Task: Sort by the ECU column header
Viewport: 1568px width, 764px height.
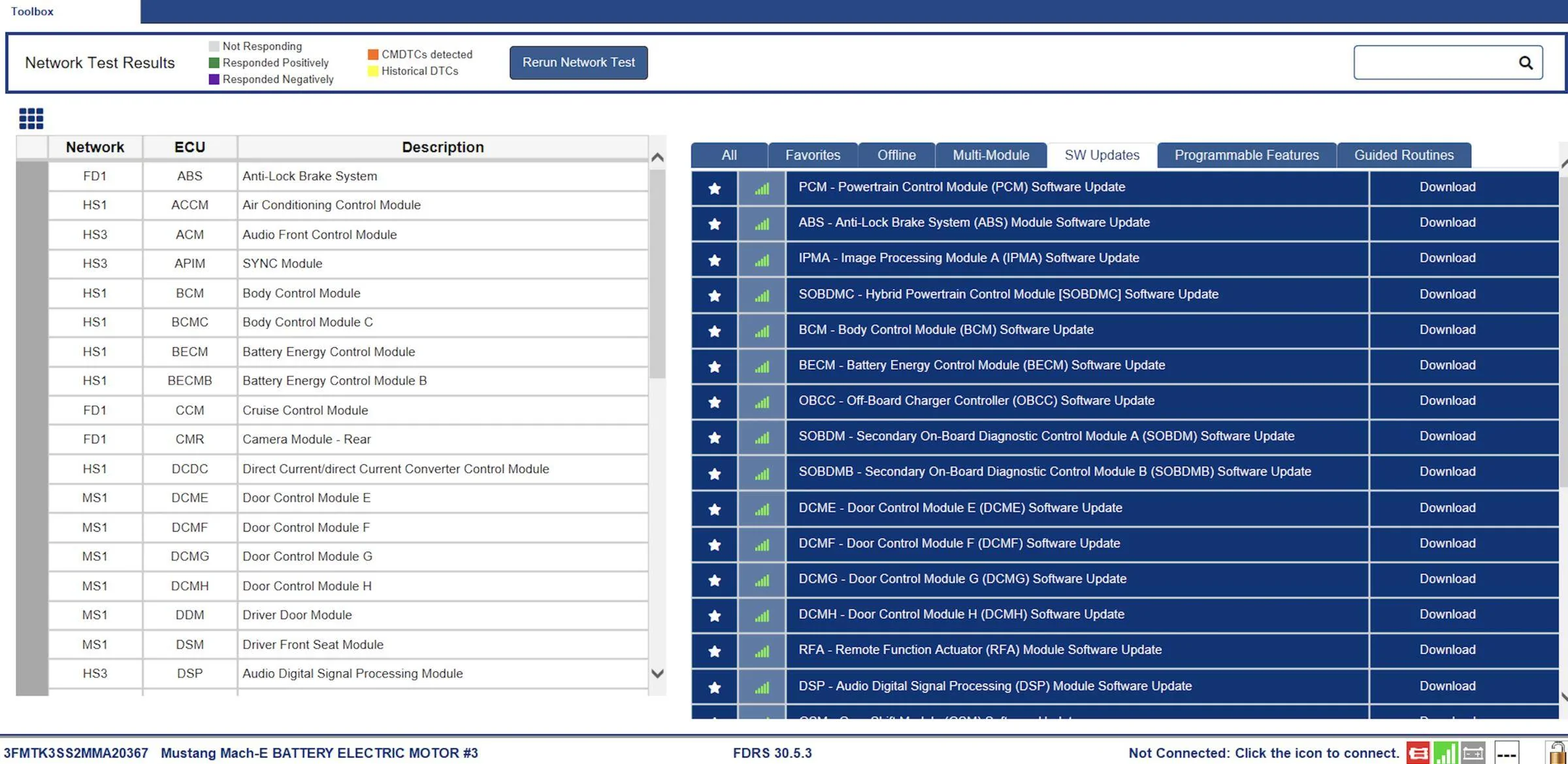Action: coord(189,148)
